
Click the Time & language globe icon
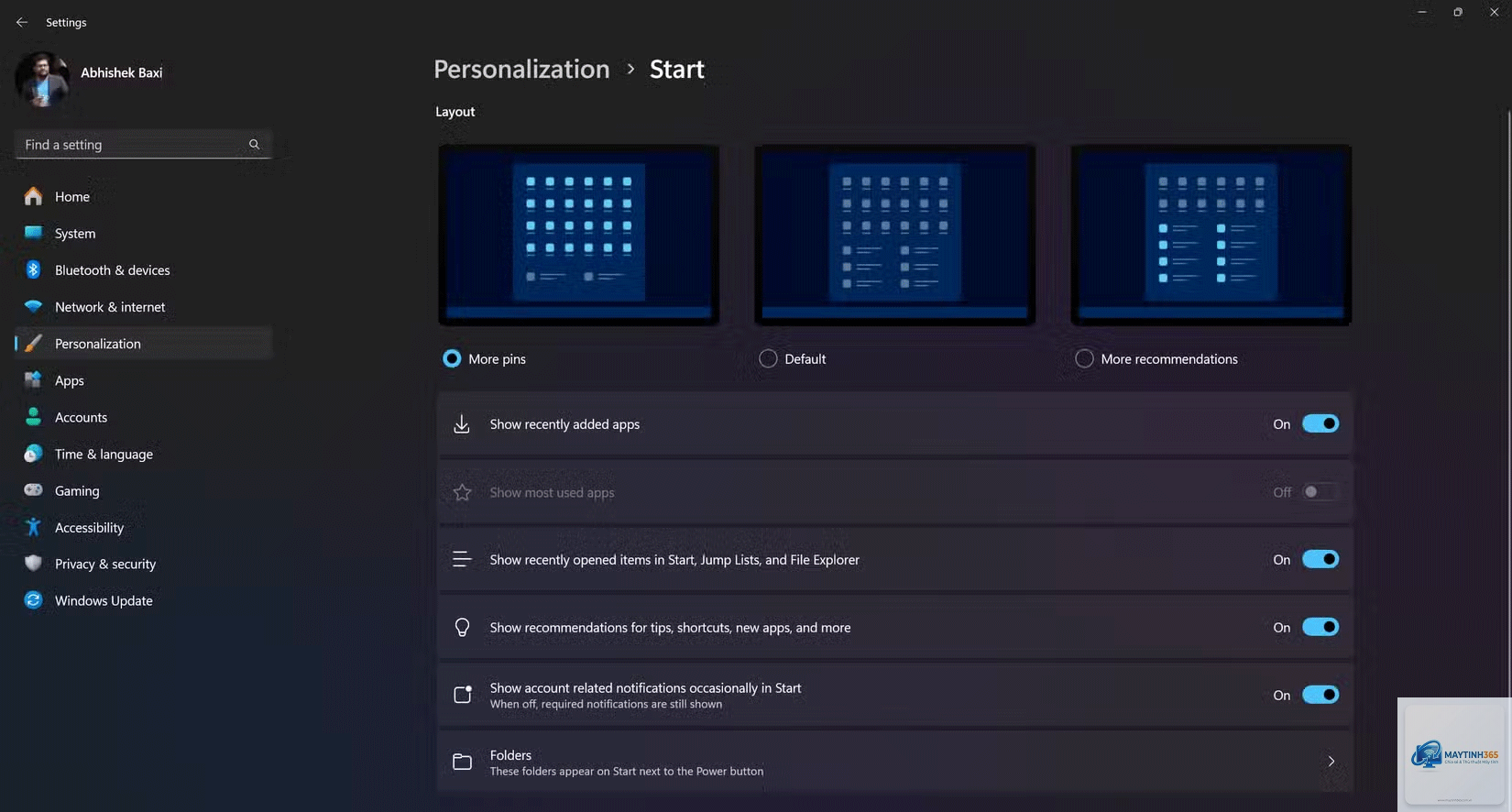click(33, 454)
